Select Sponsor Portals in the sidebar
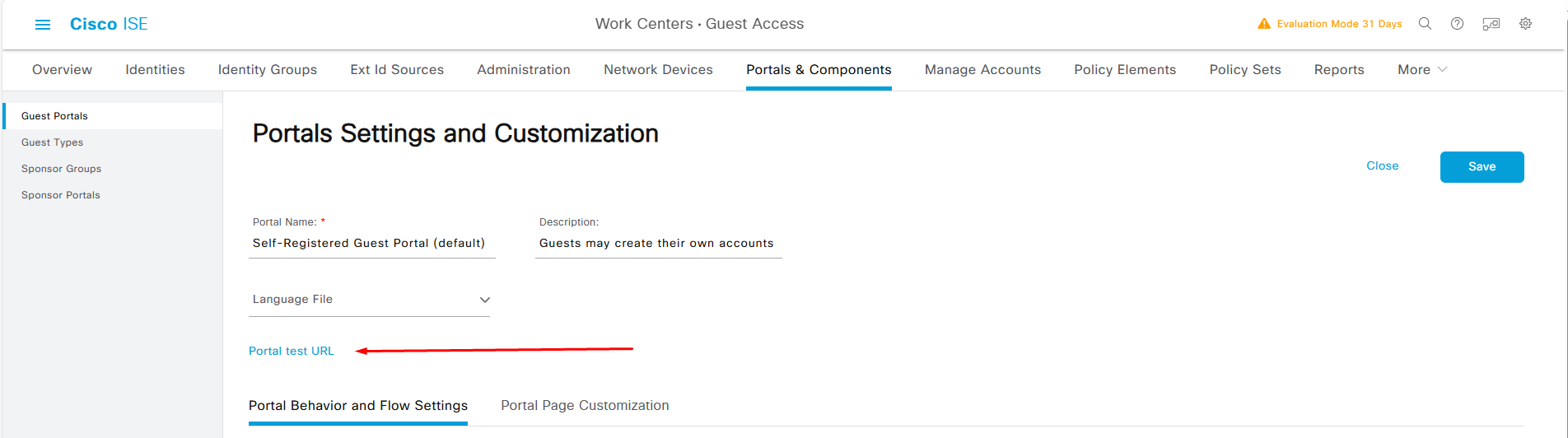Viewport: 1568px width, 438px height. (x=61, y=195)
